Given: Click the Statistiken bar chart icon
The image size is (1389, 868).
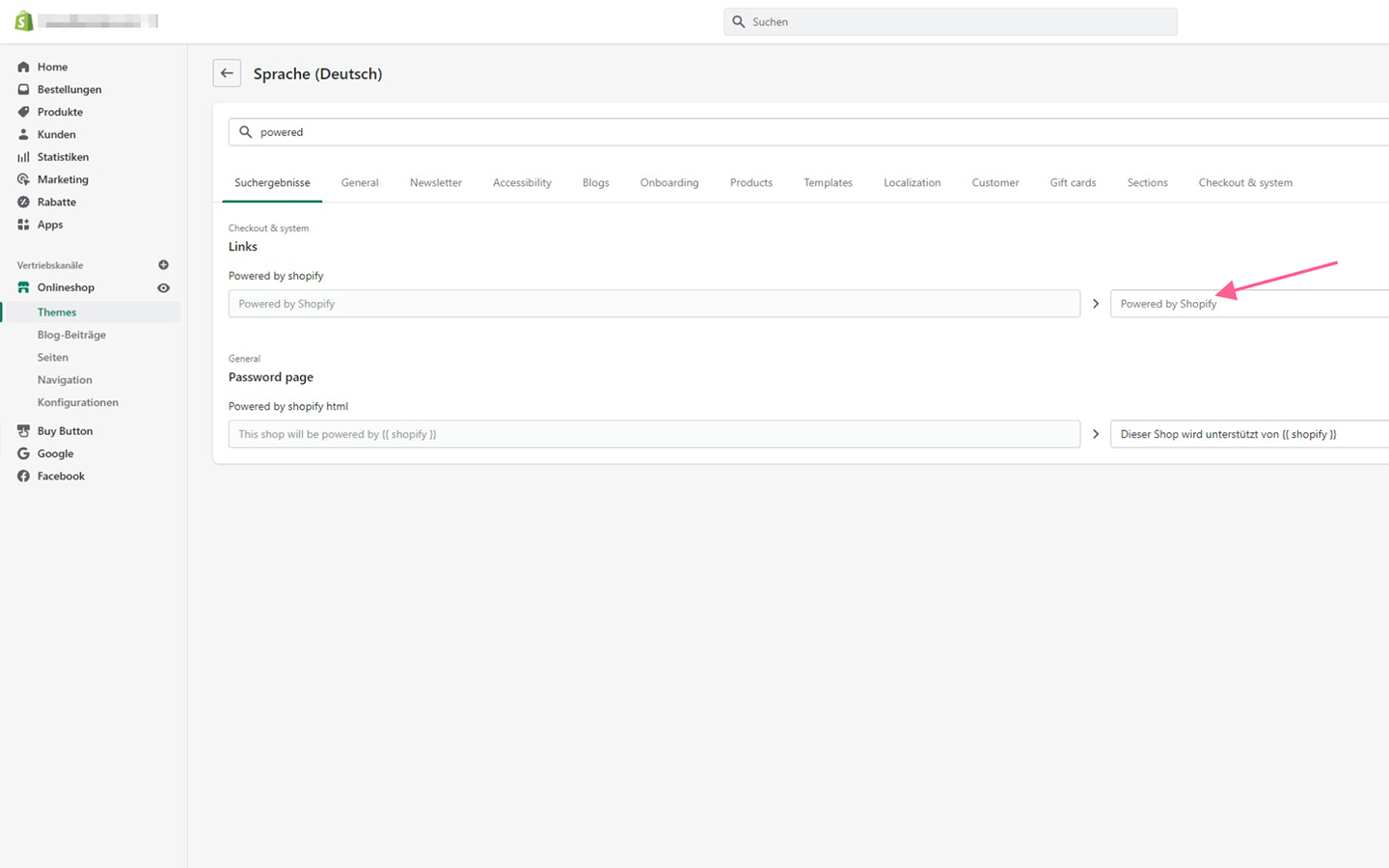Looking at the screenshot, I should pyautogui.click(x=23, y=157).
